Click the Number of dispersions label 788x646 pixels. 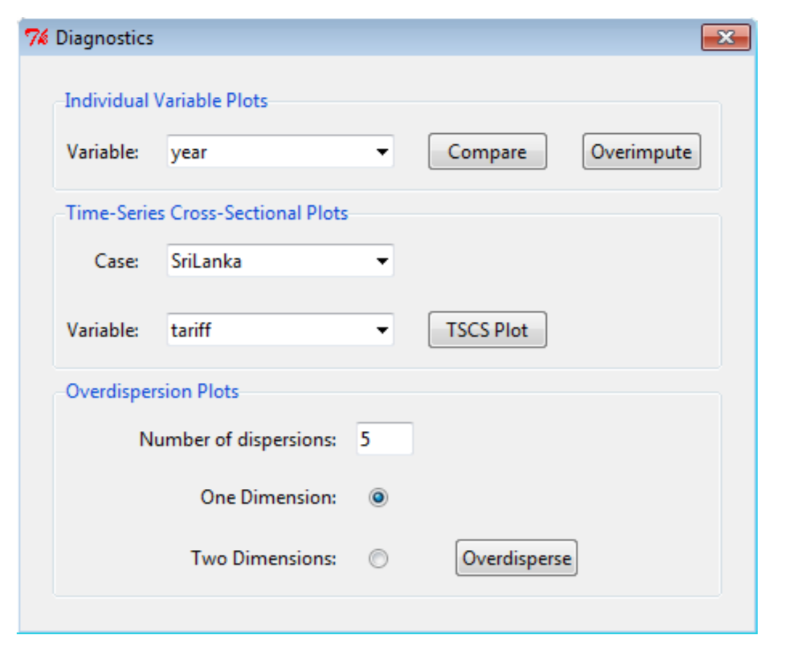(239, 439)
